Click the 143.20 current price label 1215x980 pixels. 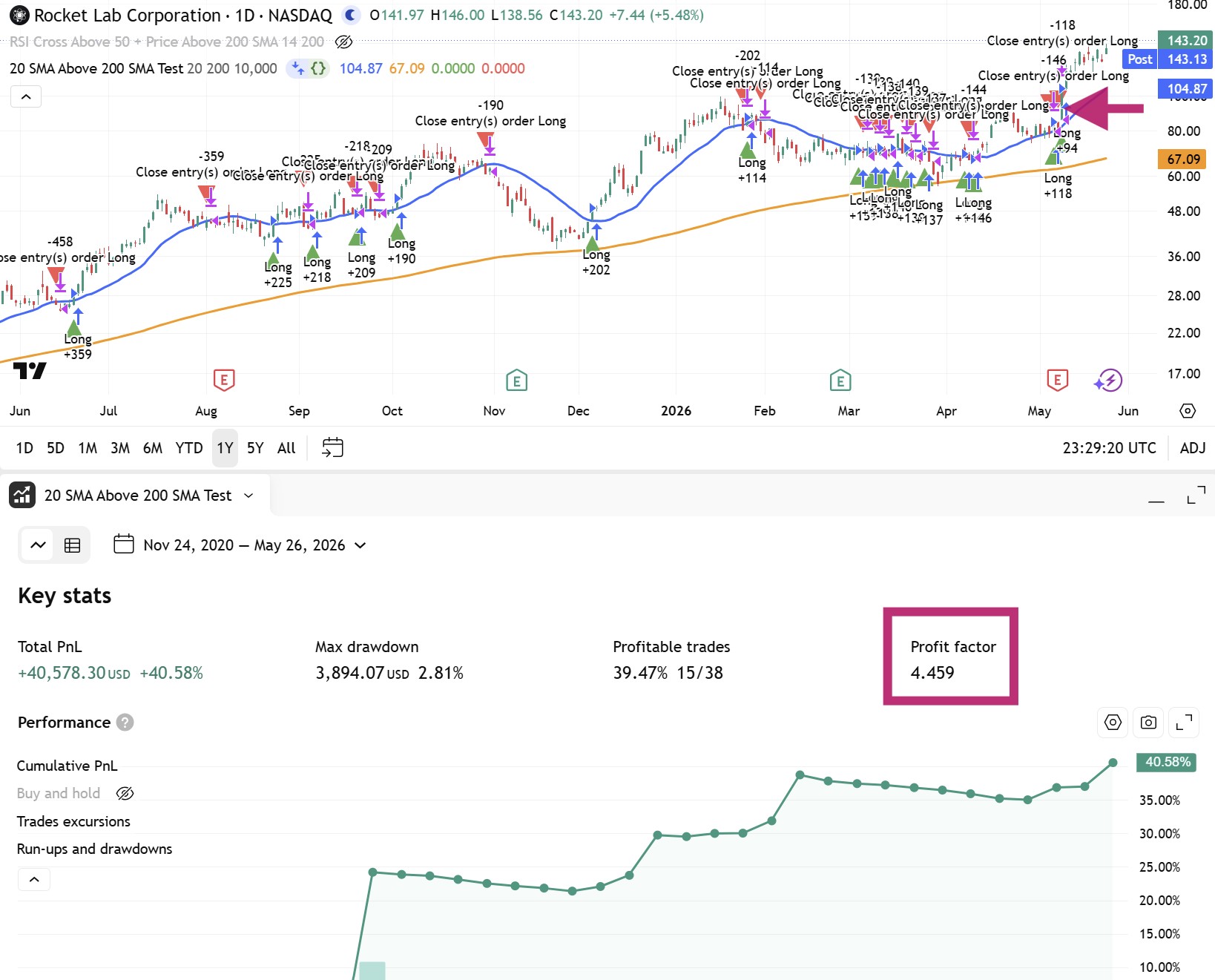pos(1187,40)
